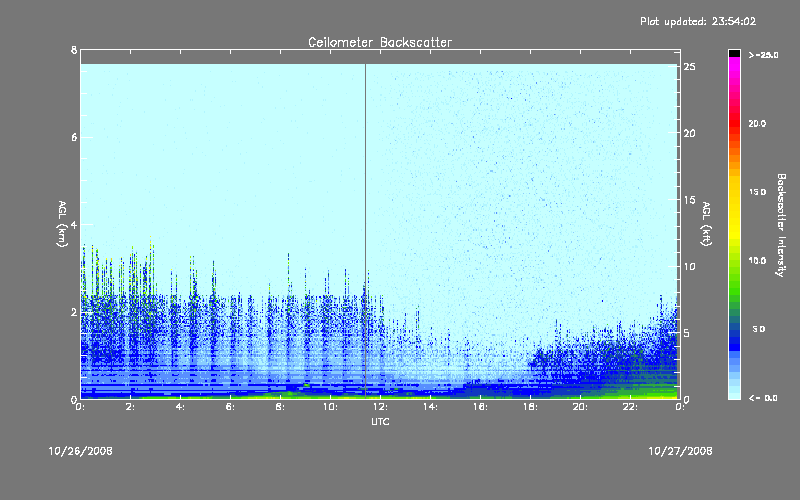Click the left 'AGL (km)' axis label

62,224
